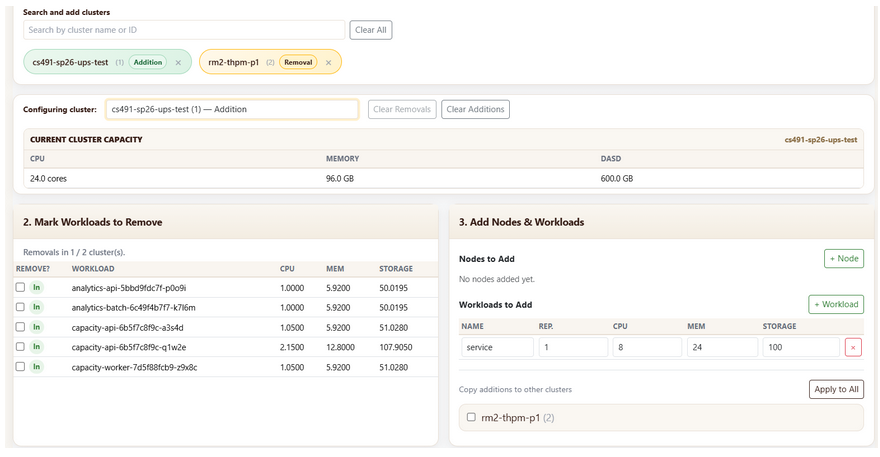Mark capacity-worker-7d5f88fcb9-z9x8c for removal
The width and height of the screenshot is (880, 457).
tap(20, 367)
